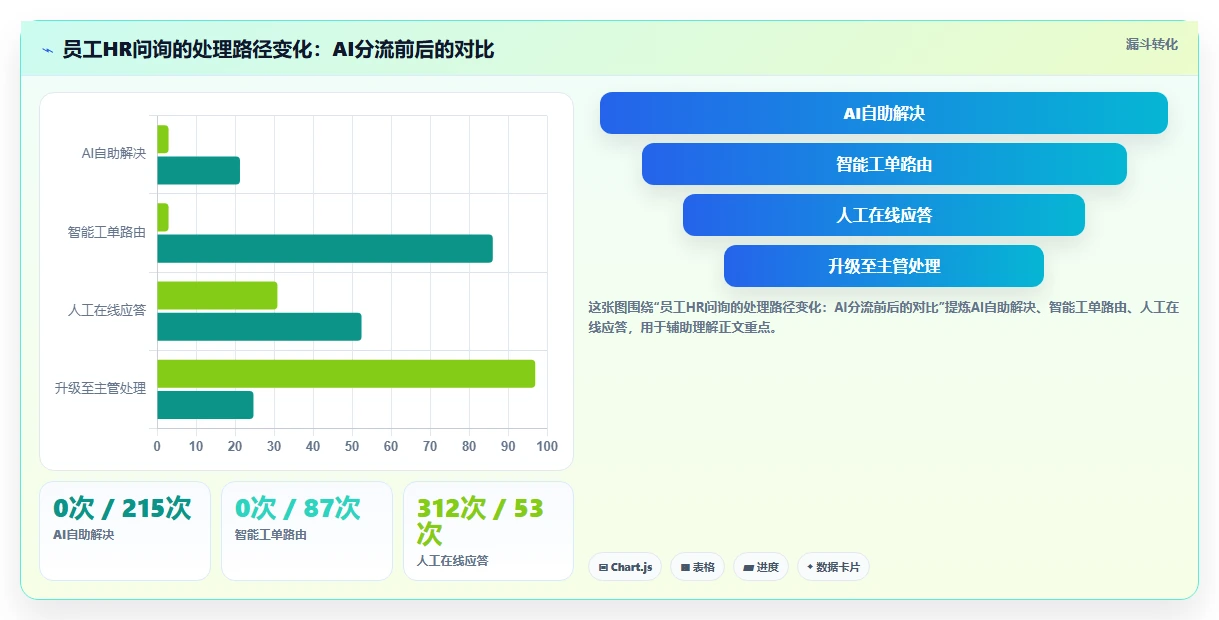
Task: Click the teal bar for AI自助解决
Action: [198, 170]
